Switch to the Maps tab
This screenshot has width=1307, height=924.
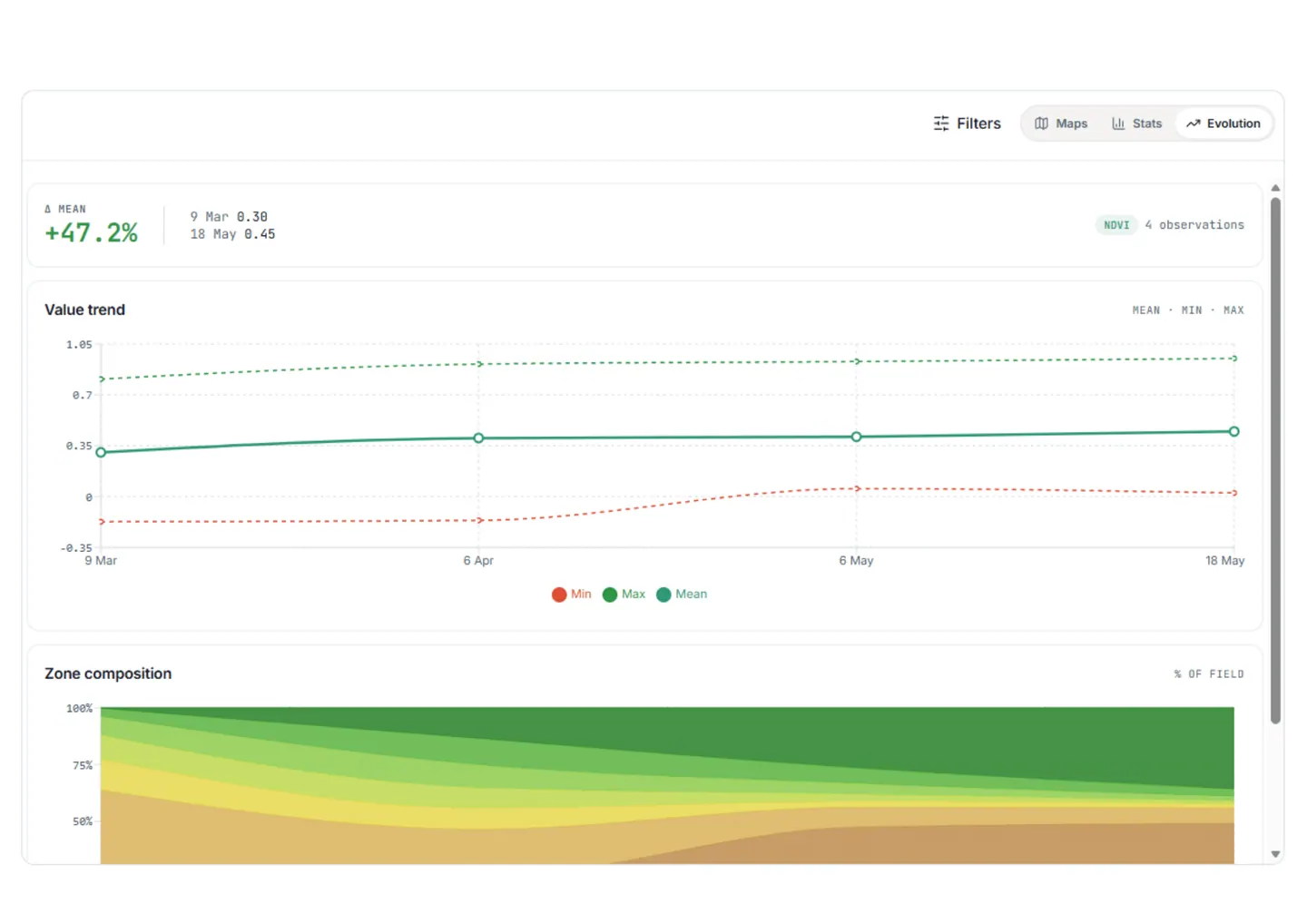(1061, 123)
